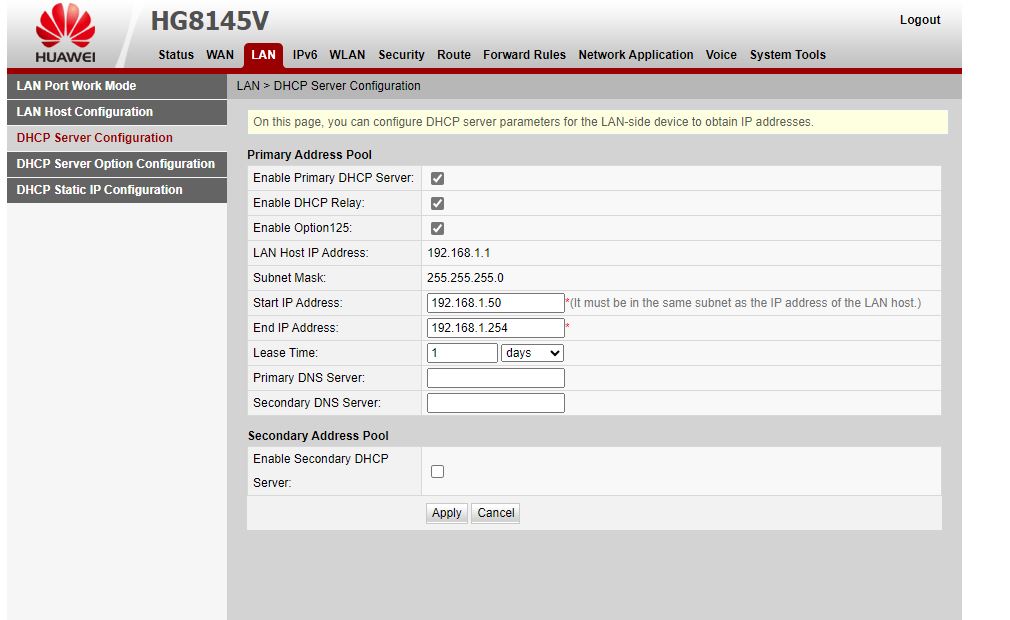1010x620 pixels.
Task: Click the Logout link
Action: [919, 20]
